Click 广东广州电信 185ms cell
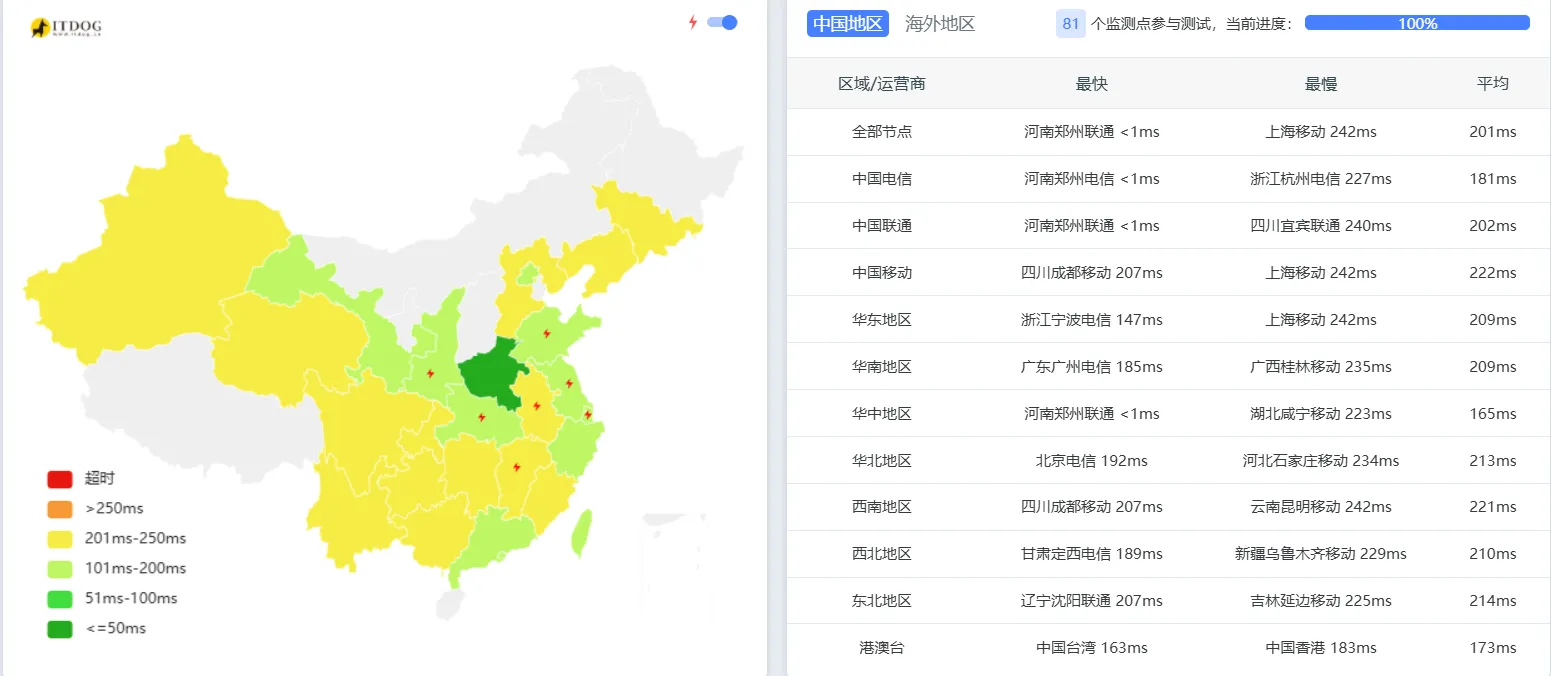The width and height of the screenshot is (1551, 676). point(1092,367)
